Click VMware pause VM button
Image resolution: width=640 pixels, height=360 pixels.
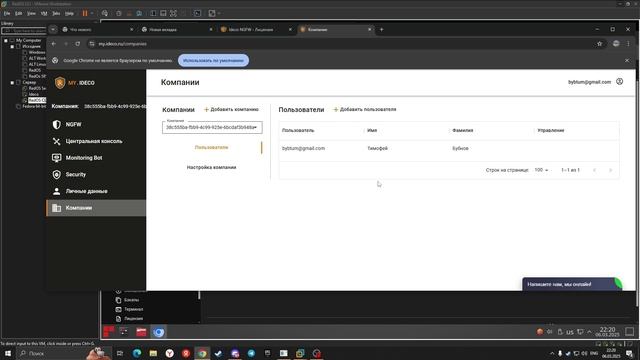tap(85, 13)
